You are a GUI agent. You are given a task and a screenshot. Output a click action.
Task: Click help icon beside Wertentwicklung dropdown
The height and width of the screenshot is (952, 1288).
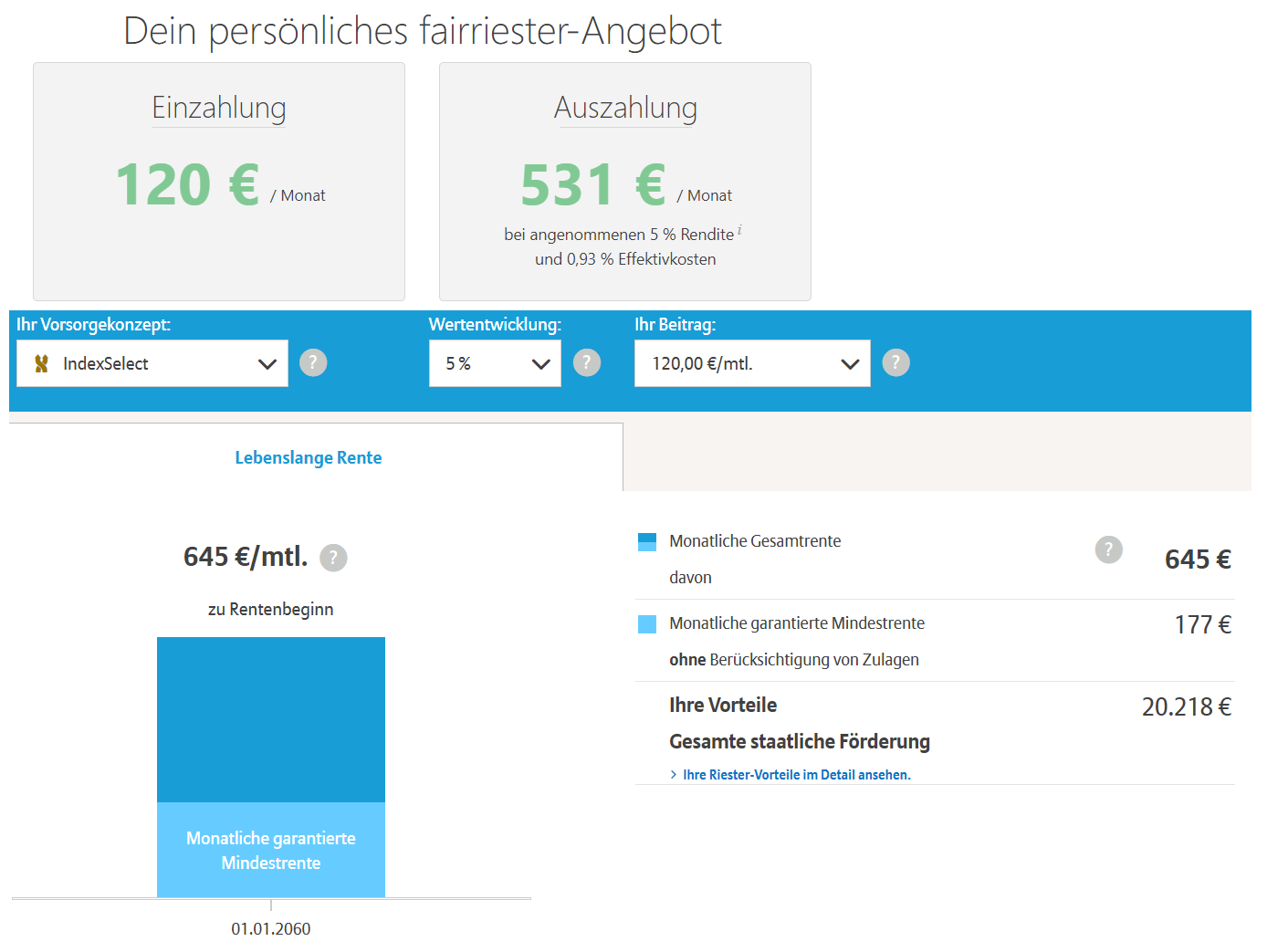587,363
